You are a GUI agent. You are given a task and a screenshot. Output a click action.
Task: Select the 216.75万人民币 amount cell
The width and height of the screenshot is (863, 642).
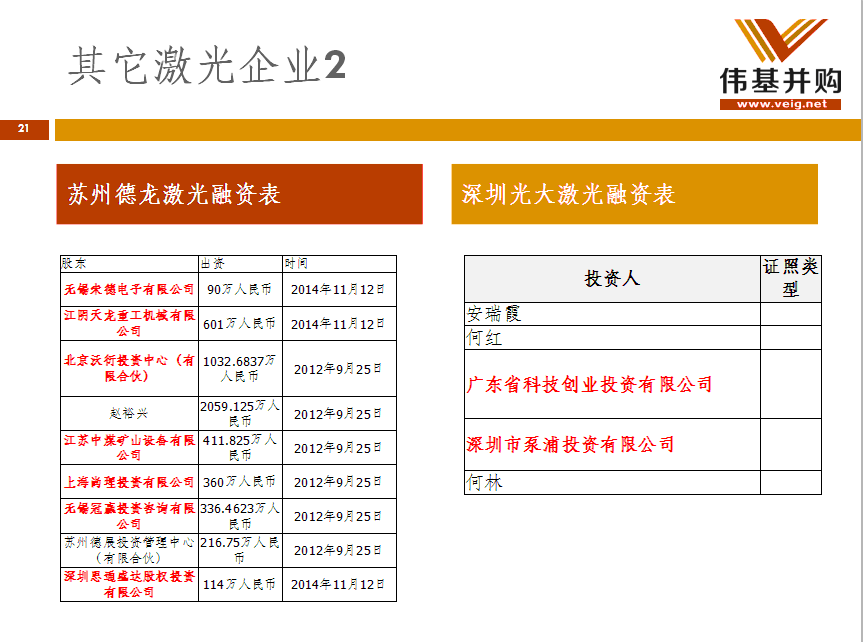click(240, 550)
